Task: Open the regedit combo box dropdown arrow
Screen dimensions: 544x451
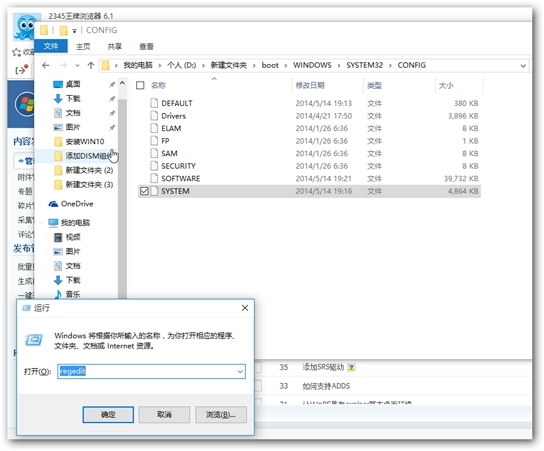Action: pyautogui.click(x=240, y=372)
